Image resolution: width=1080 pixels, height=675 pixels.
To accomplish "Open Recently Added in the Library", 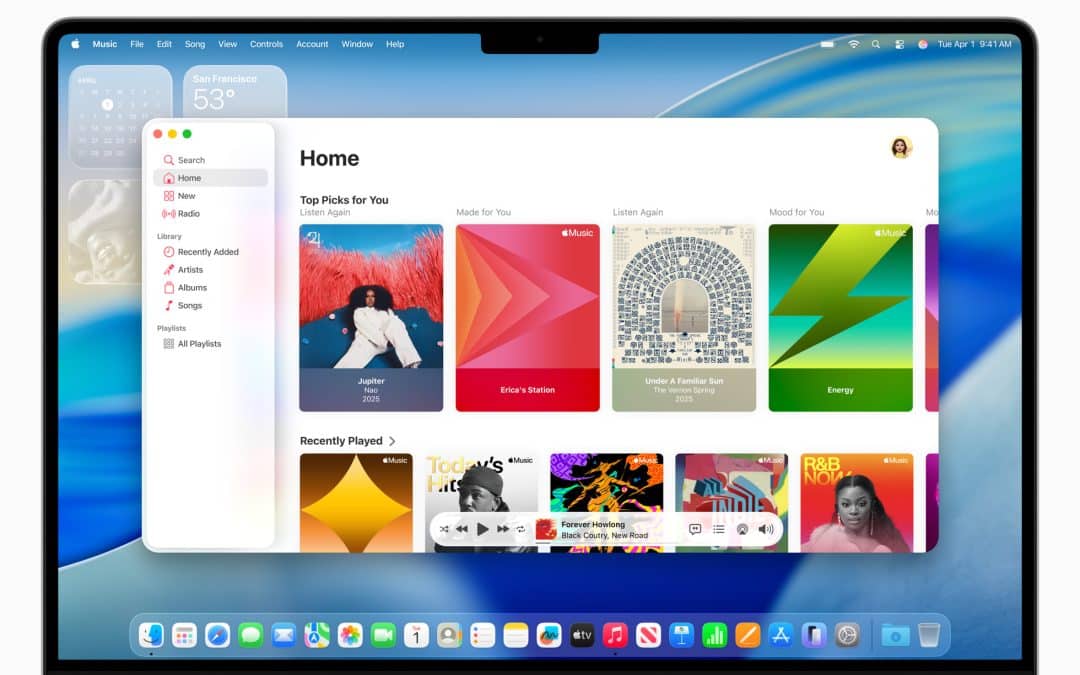I will coord(211,251).
